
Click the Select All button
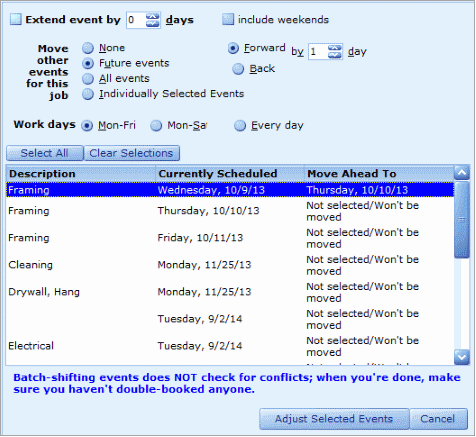click(x=45, y=153)
